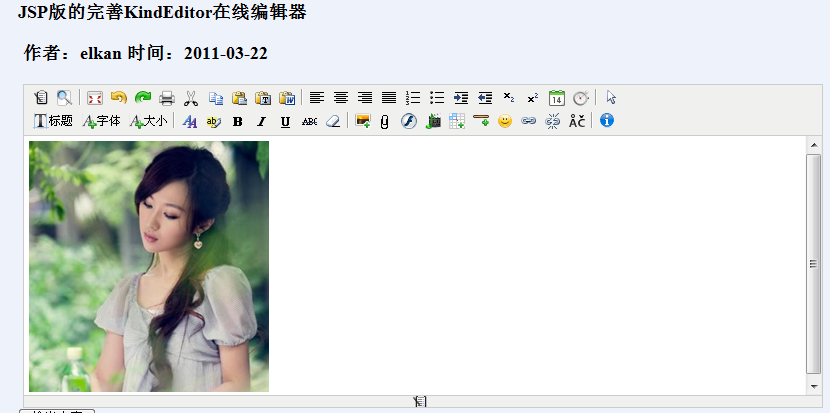Open the highlight background color picker
This screenshot has width=830, height=413.
click(213, 121)
